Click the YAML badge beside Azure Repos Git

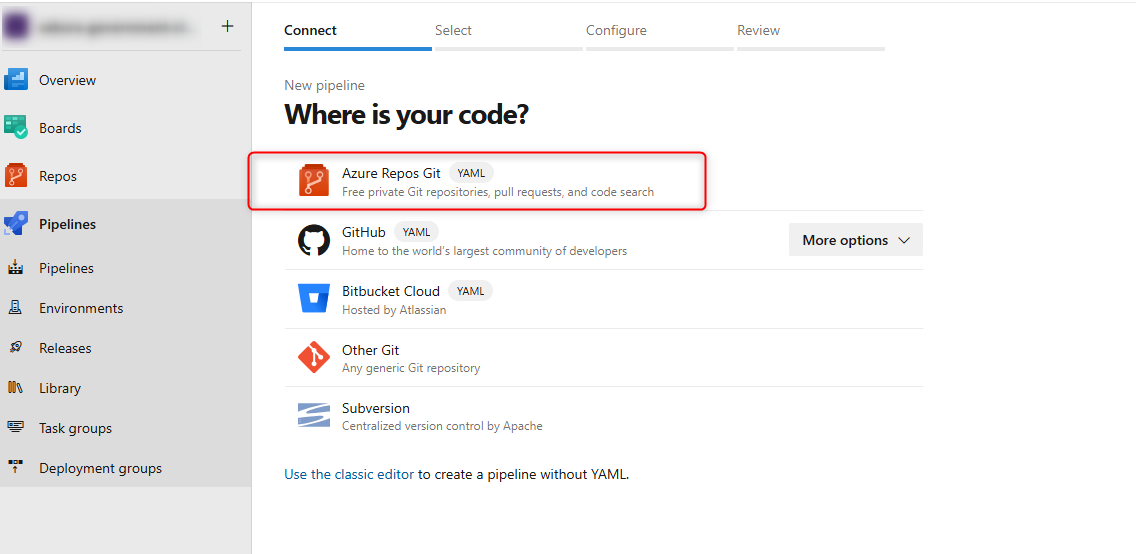(x=472, y=173)
